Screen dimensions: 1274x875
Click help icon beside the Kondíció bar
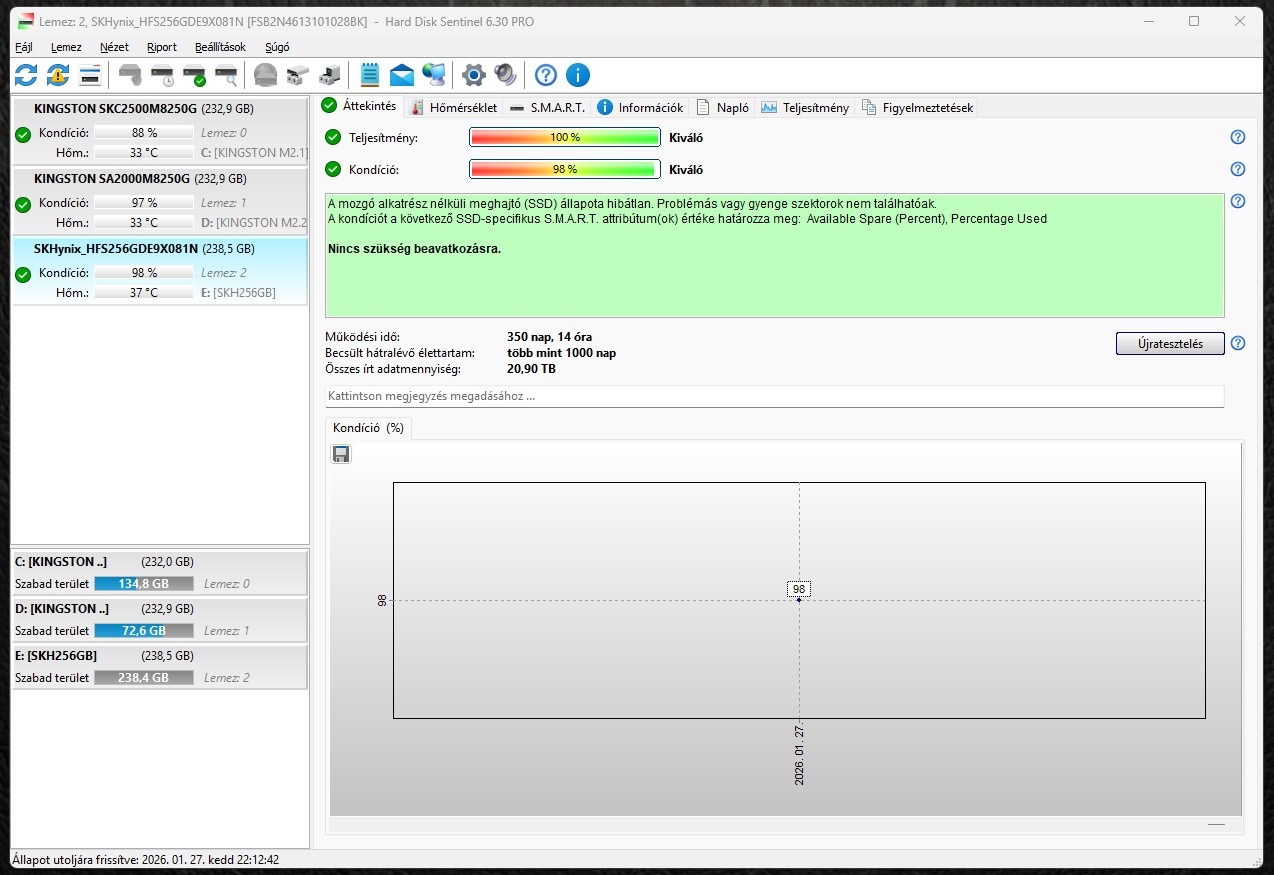coord(1238,169)
